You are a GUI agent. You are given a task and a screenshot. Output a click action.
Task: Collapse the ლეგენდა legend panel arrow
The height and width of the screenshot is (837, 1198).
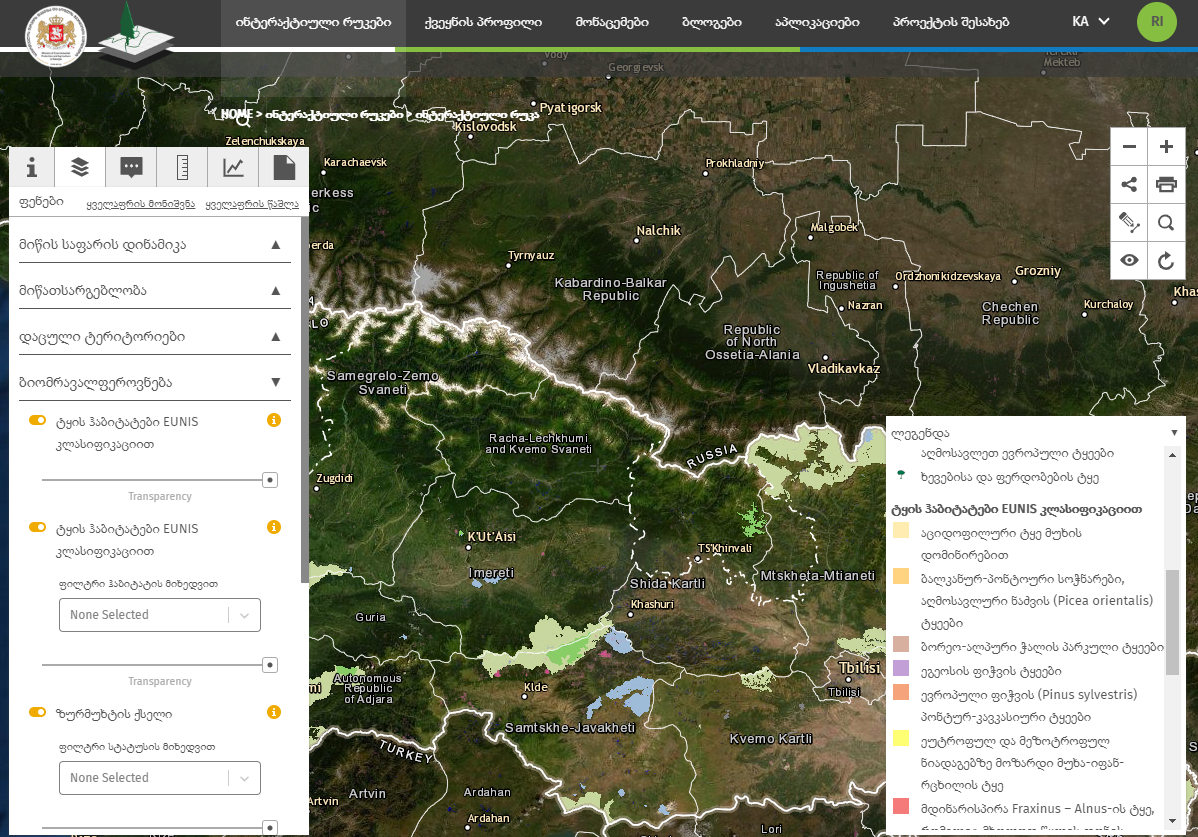click(1174, 433)
